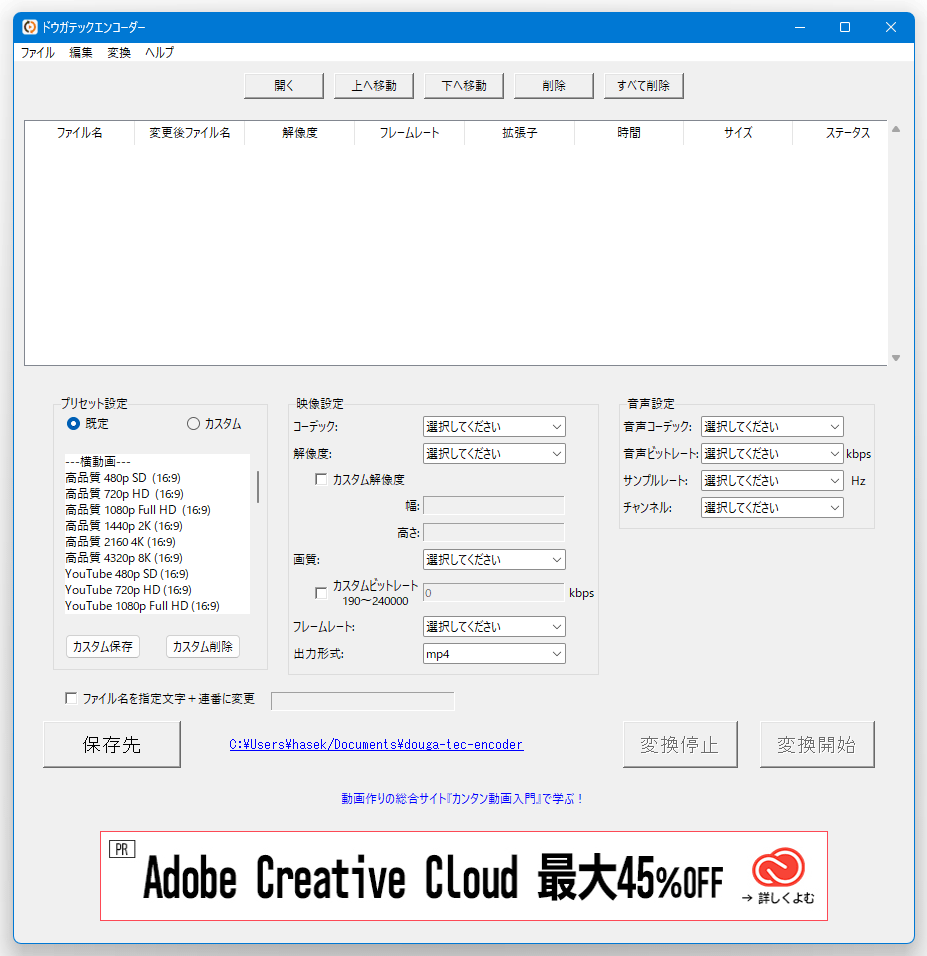Open the 音声ビットレート dropdown
The width and height of the screenshot is (927, 956).
click(772, 454)
